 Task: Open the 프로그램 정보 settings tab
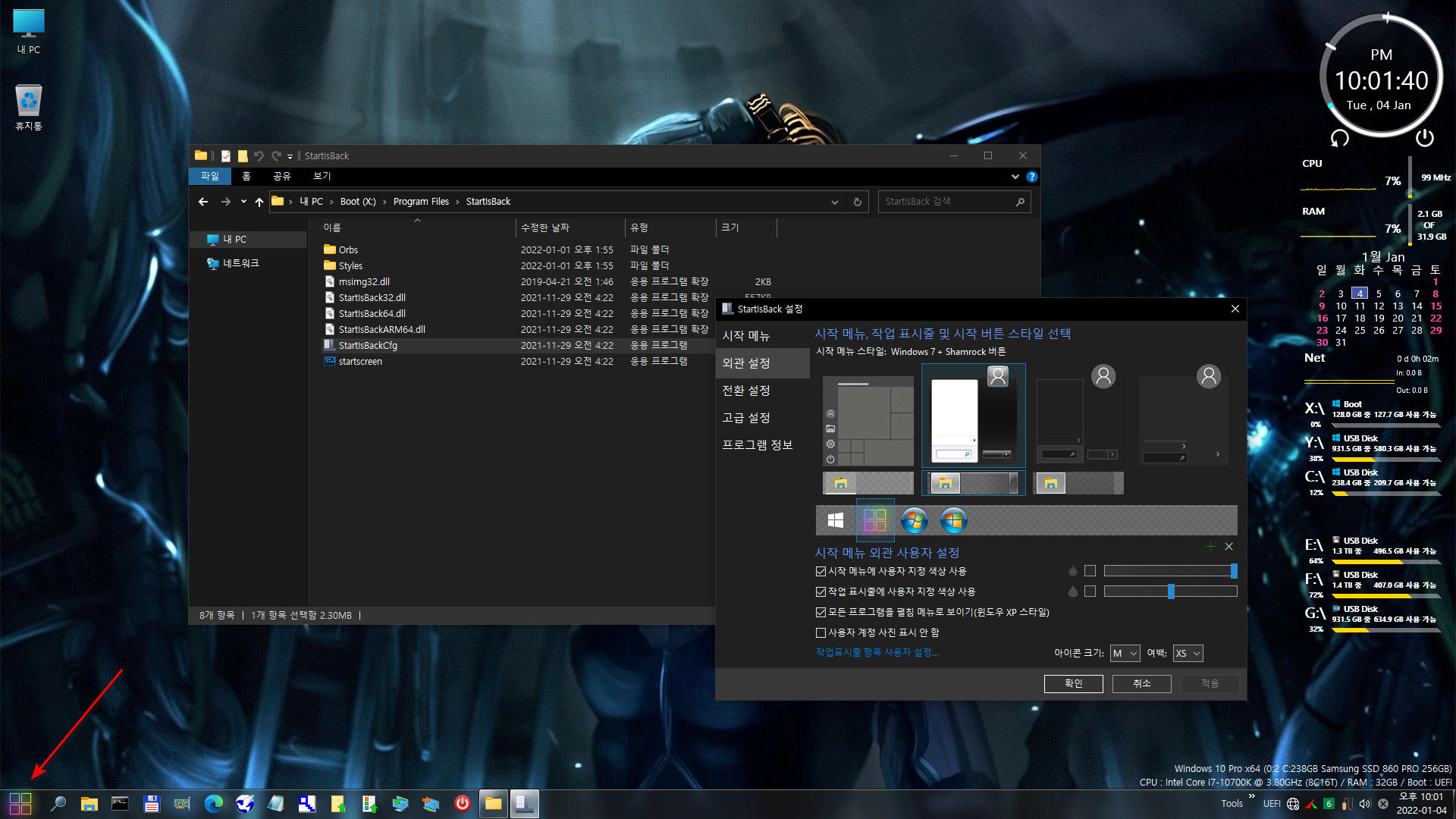point(763,445)
